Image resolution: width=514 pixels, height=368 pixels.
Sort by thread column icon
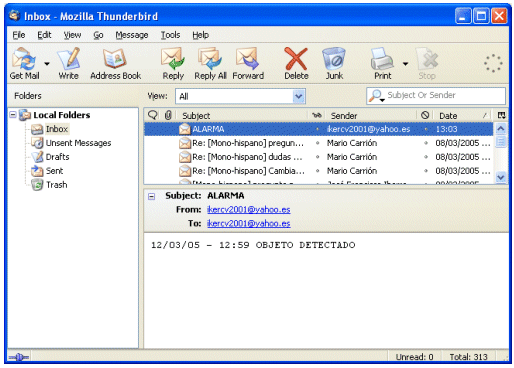pos(153,115)
